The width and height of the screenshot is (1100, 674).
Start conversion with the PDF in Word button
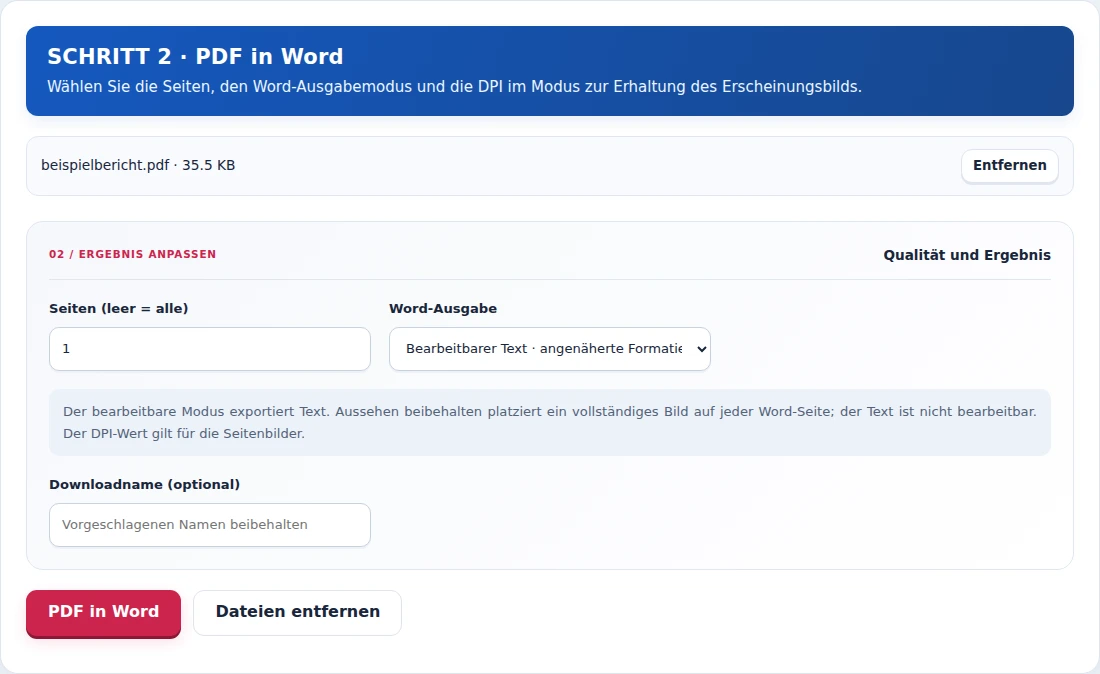(104, 612)
